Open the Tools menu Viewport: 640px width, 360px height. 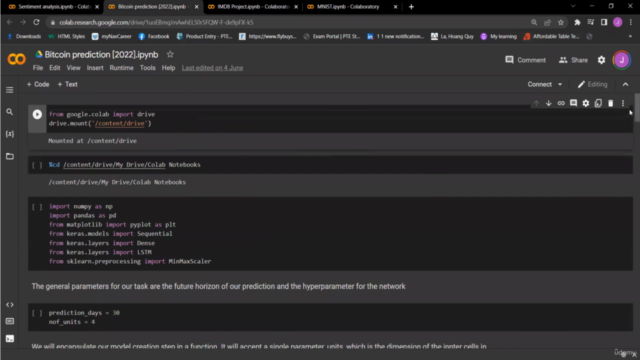click(147, 68)
